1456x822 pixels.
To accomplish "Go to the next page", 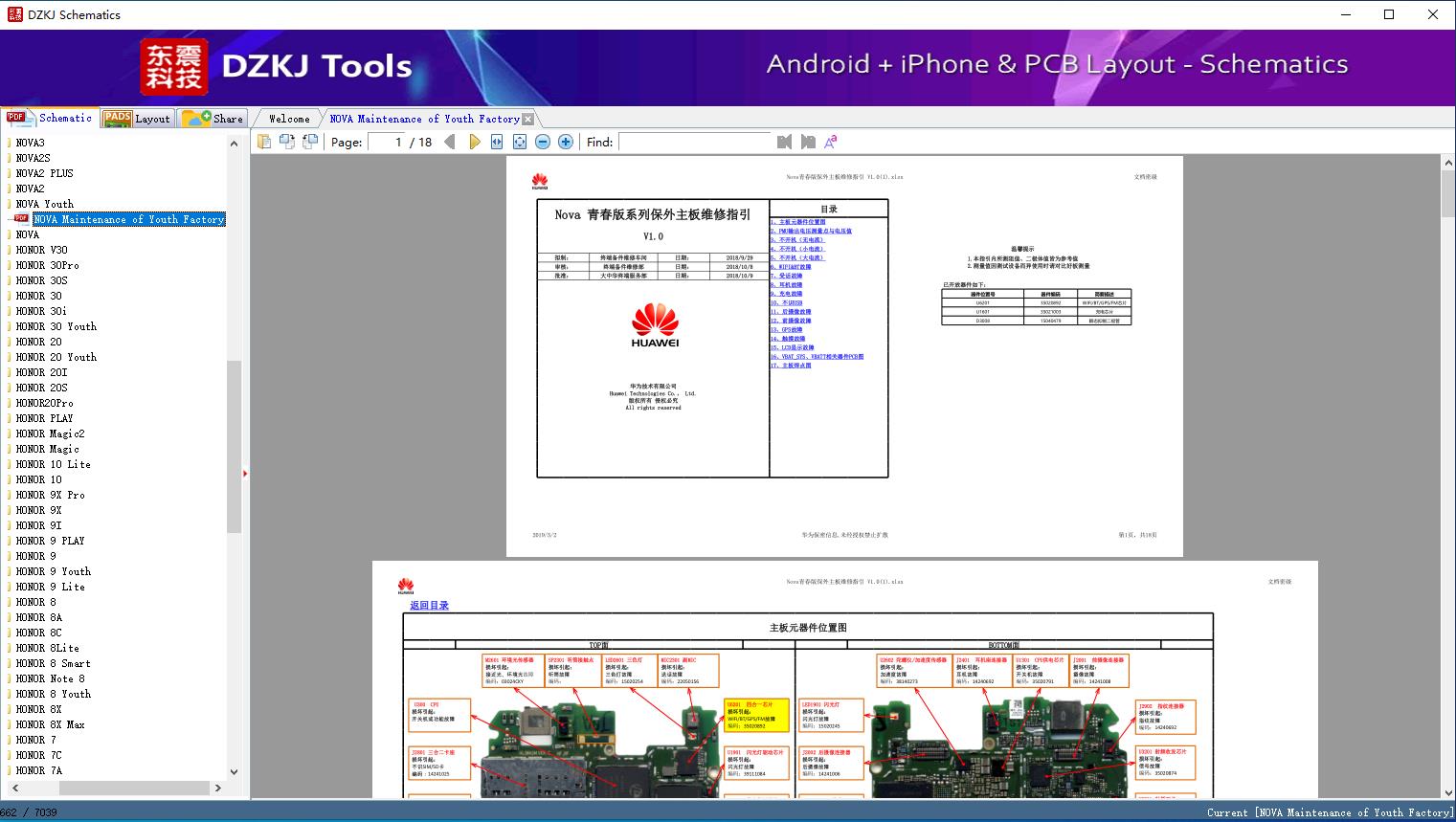I will (474, 142).
